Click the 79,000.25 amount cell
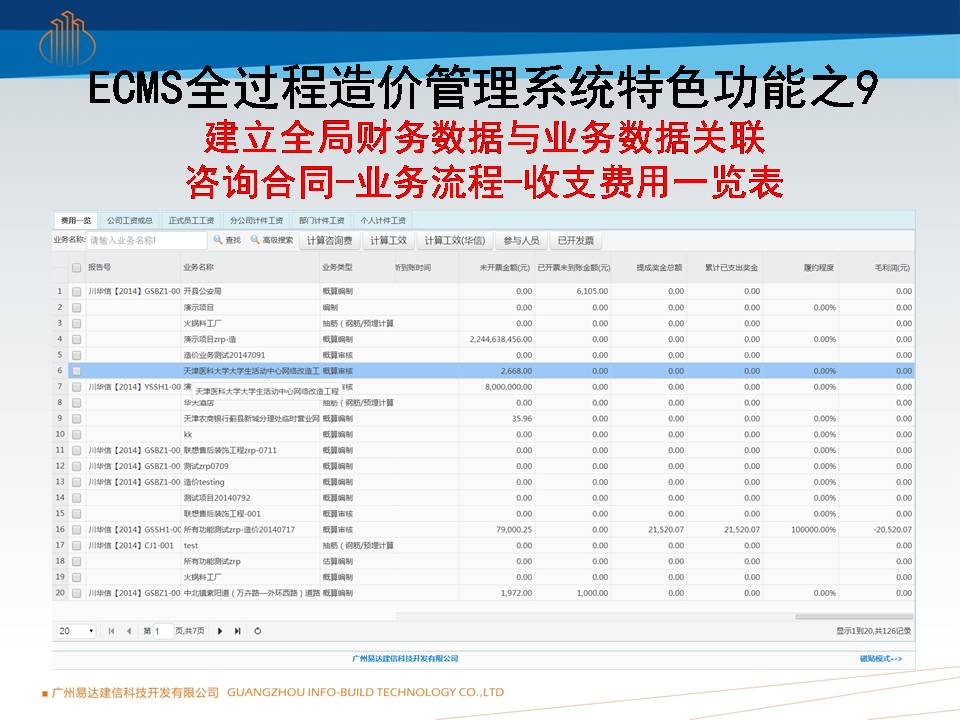The height and width of the screenshot is (720, 960). [x=514, y=530]
